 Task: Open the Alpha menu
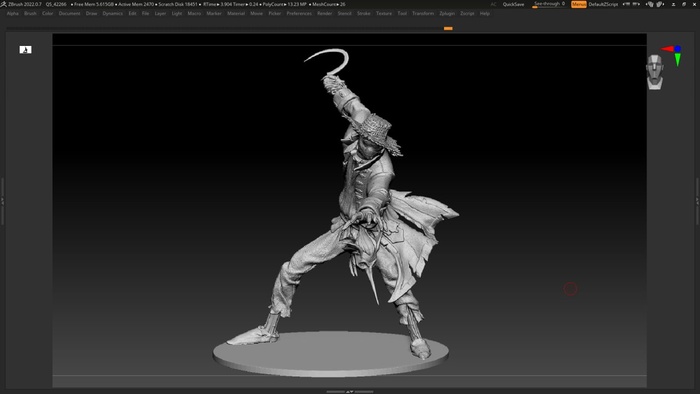point(12,13)
